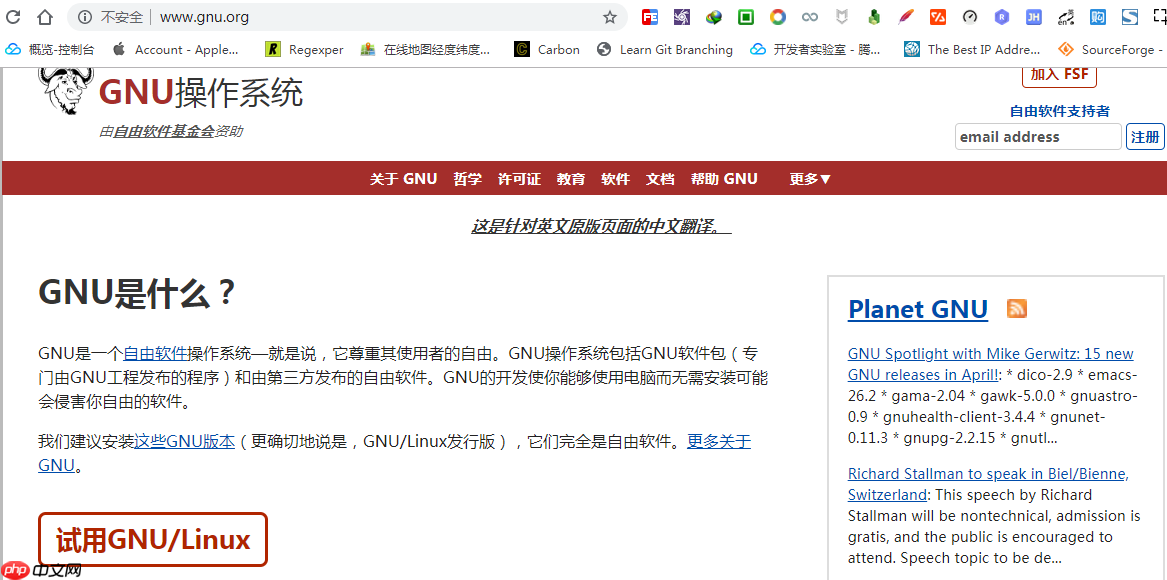Open the infinity (Momentum) extension icon
Image resolution: width=1167 pixels, height=580 pixels.
click(x=810, y=16)
